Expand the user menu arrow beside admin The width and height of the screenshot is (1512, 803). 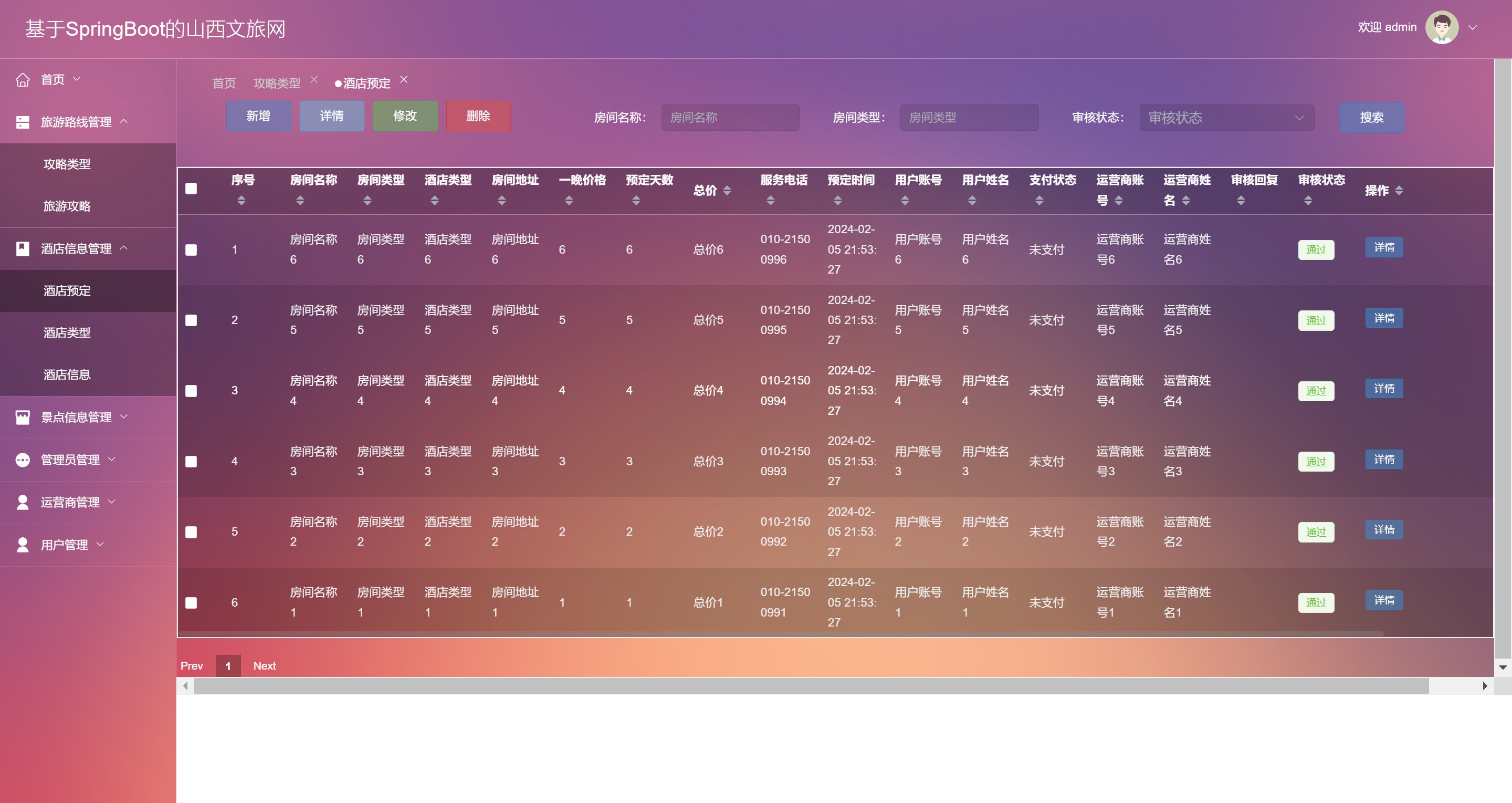pos(1472,28)
